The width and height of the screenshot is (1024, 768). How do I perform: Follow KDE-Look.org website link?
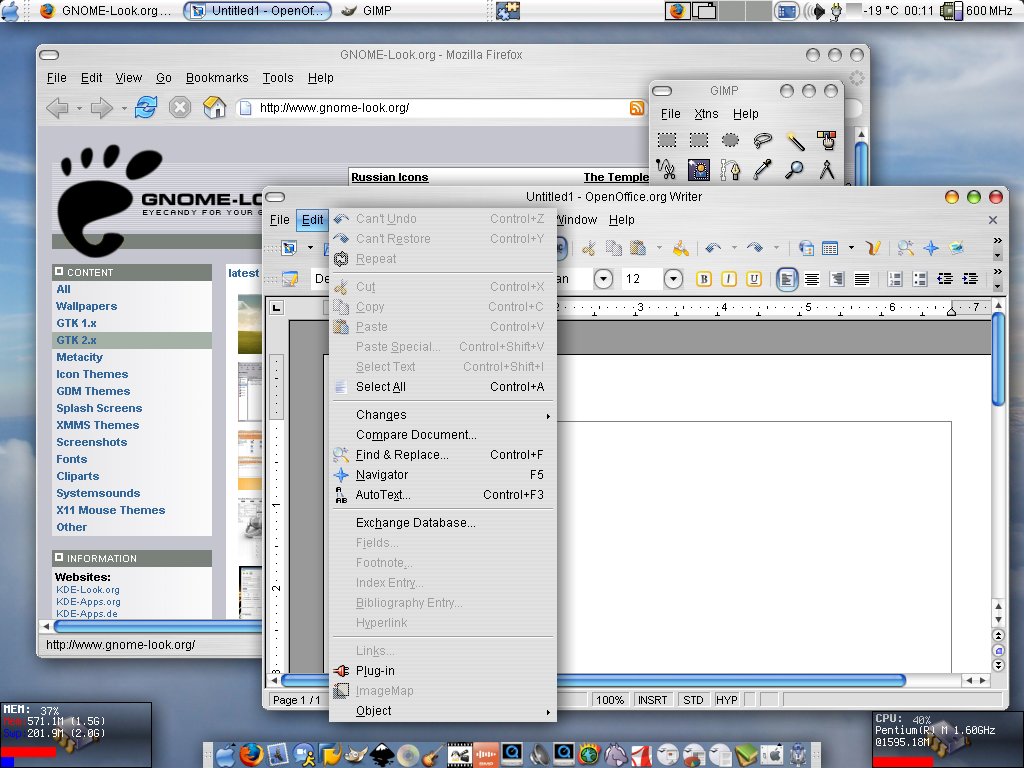point(88,590)
